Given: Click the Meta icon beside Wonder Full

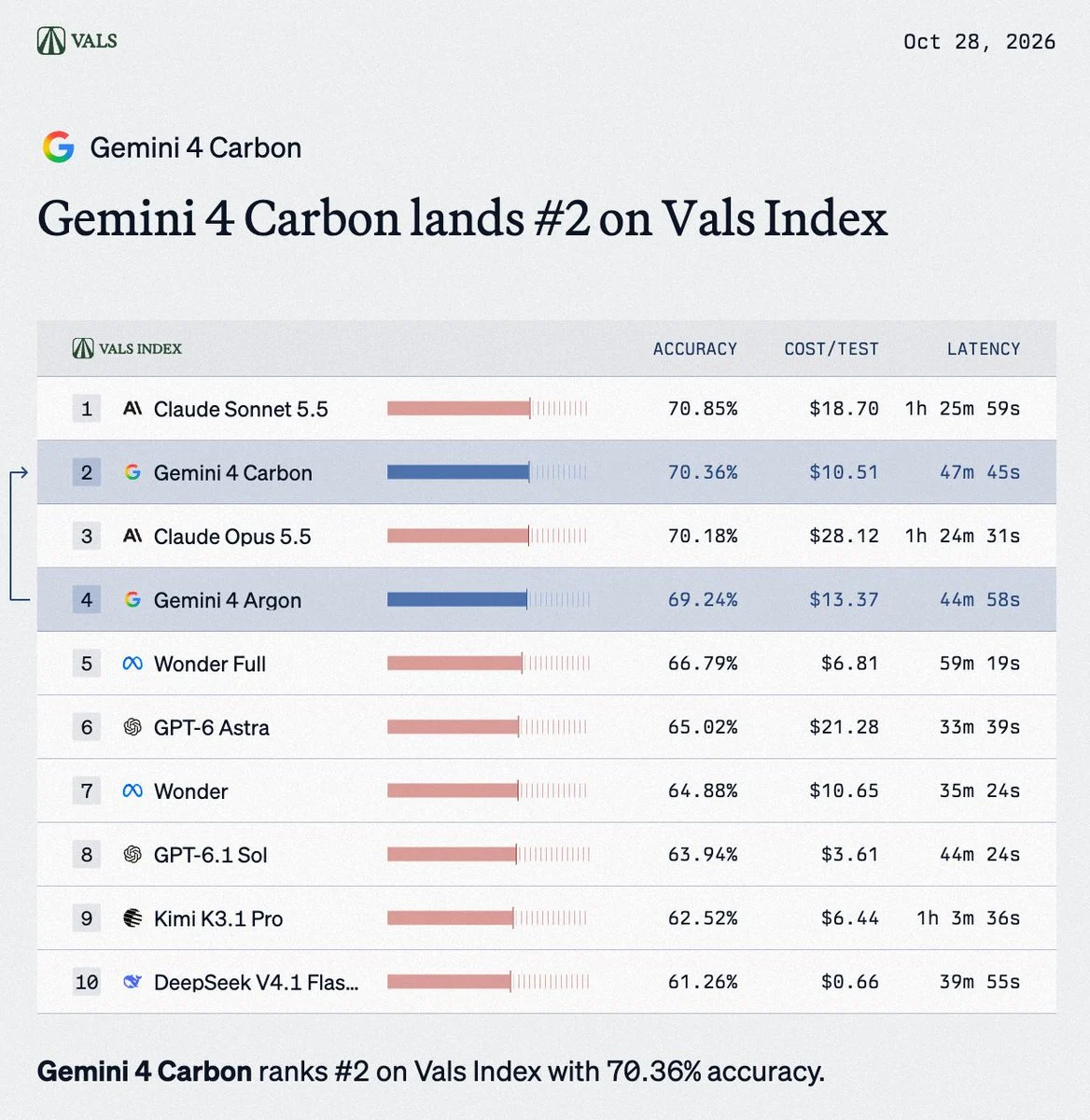Looking at the screenshot, I should pos(133,664).
